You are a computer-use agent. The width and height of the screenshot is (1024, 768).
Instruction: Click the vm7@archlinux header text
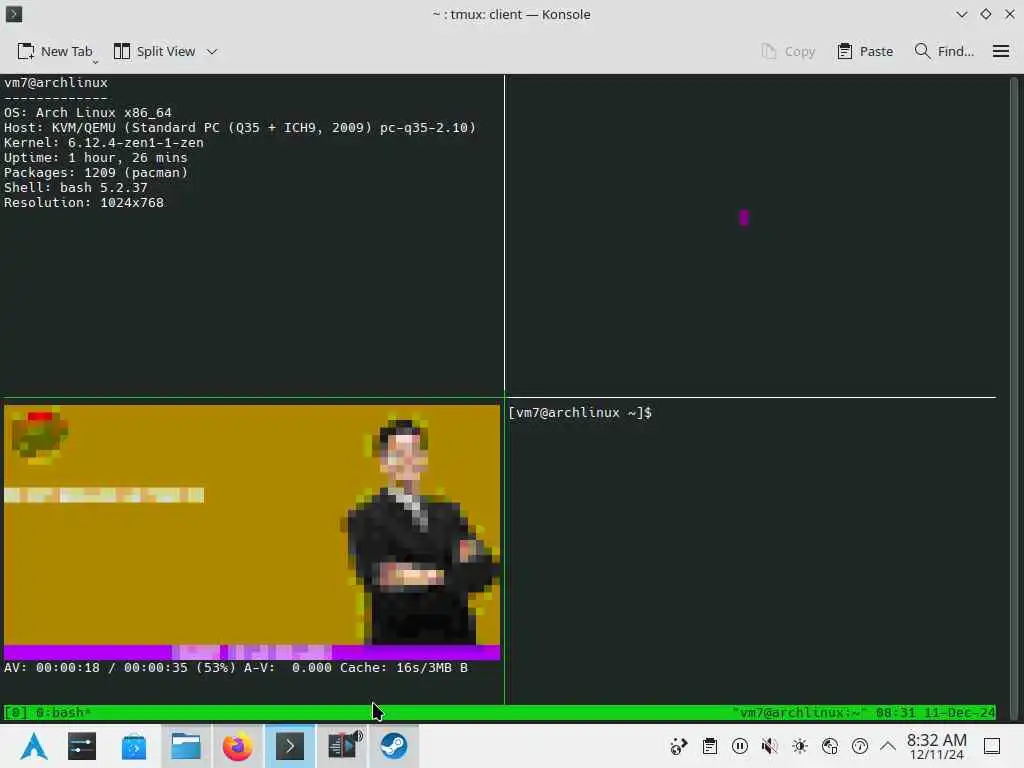point(56,82)
